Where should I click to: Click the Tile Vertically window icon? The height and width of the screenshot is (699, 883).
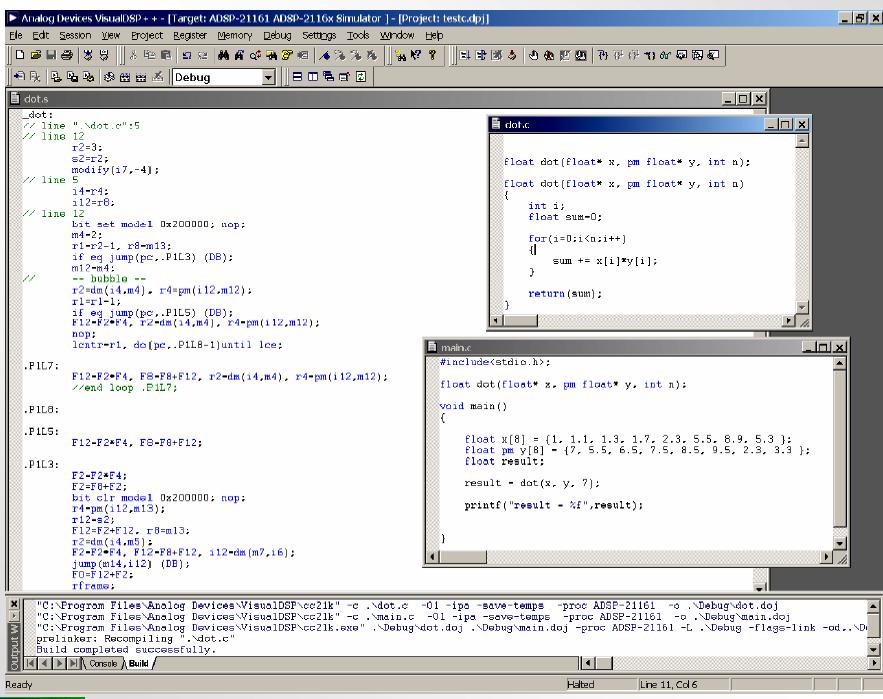coord(313,77)
